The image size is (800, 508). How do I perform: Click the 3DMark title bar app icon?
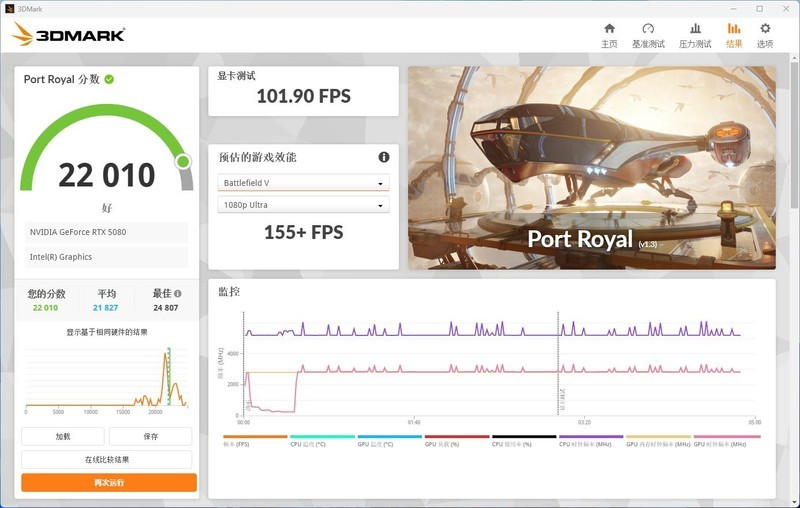(9, 9)
